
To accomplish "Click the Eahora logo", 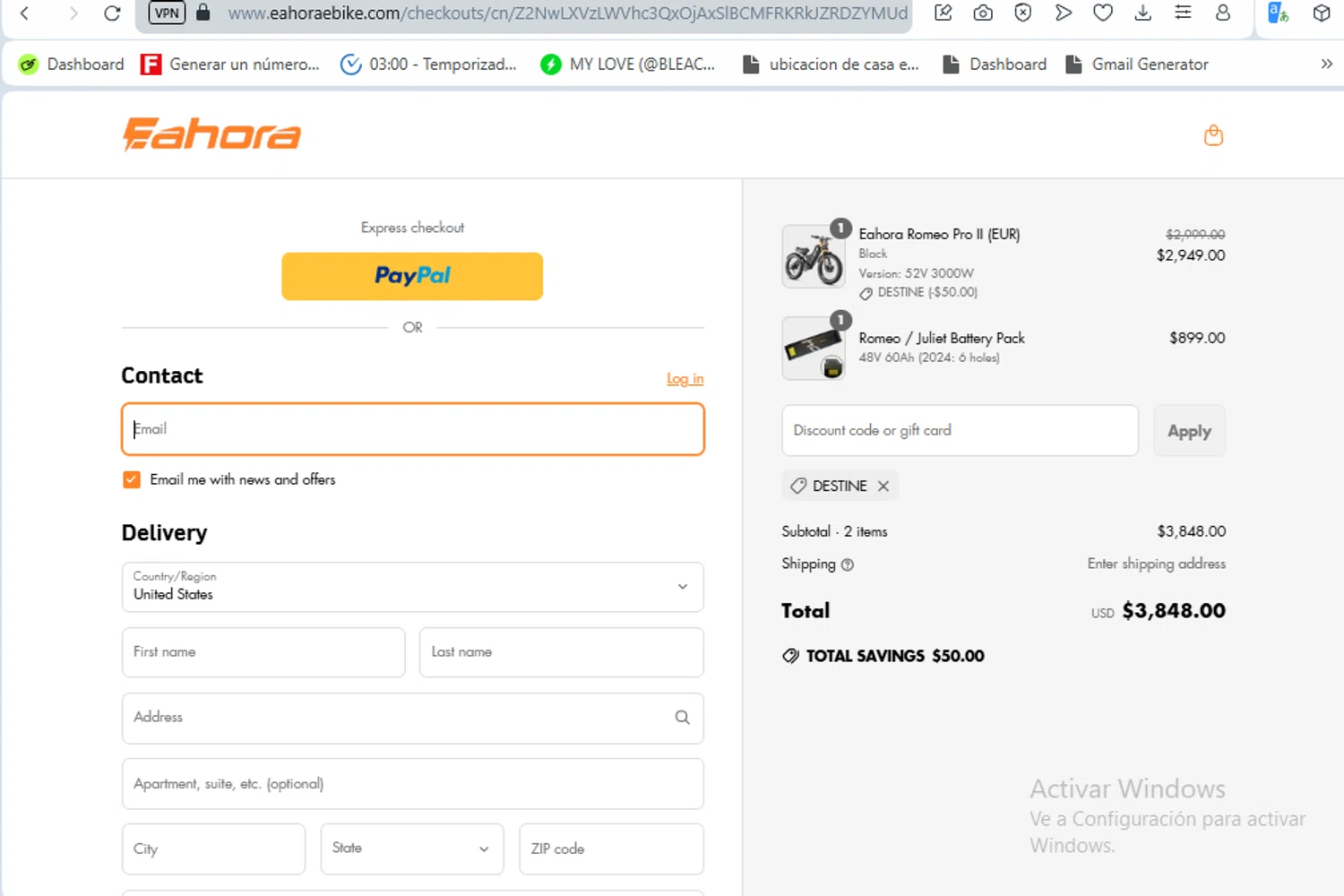I will coord(211,134).
